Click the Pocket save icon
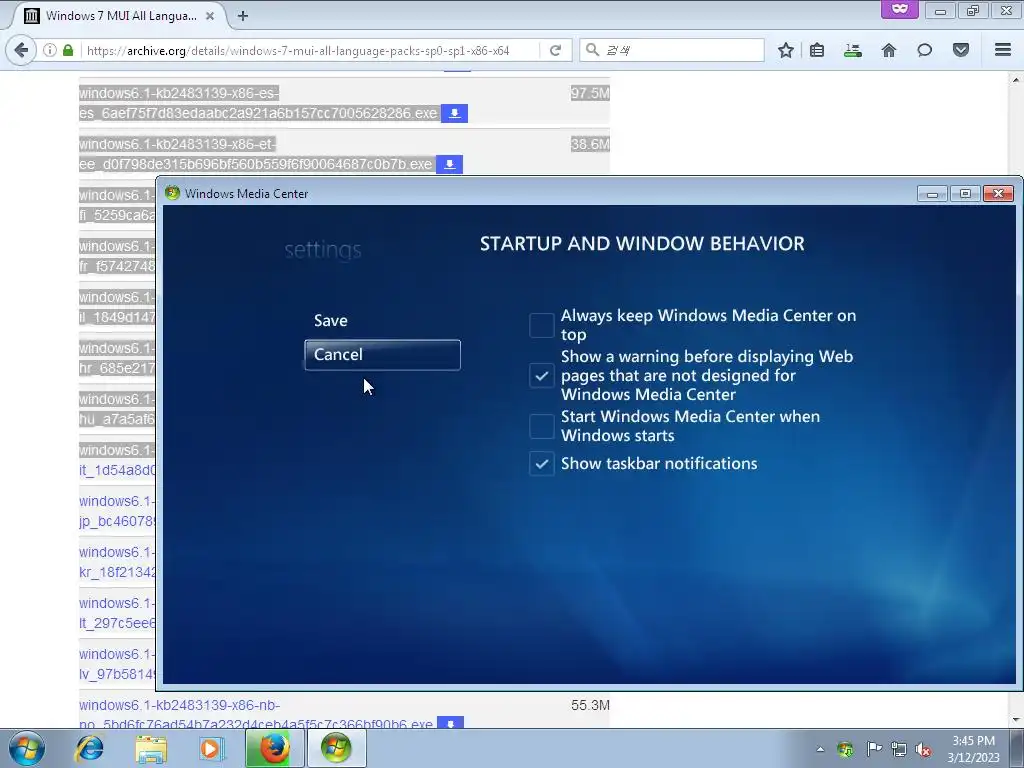 [961, 50]
